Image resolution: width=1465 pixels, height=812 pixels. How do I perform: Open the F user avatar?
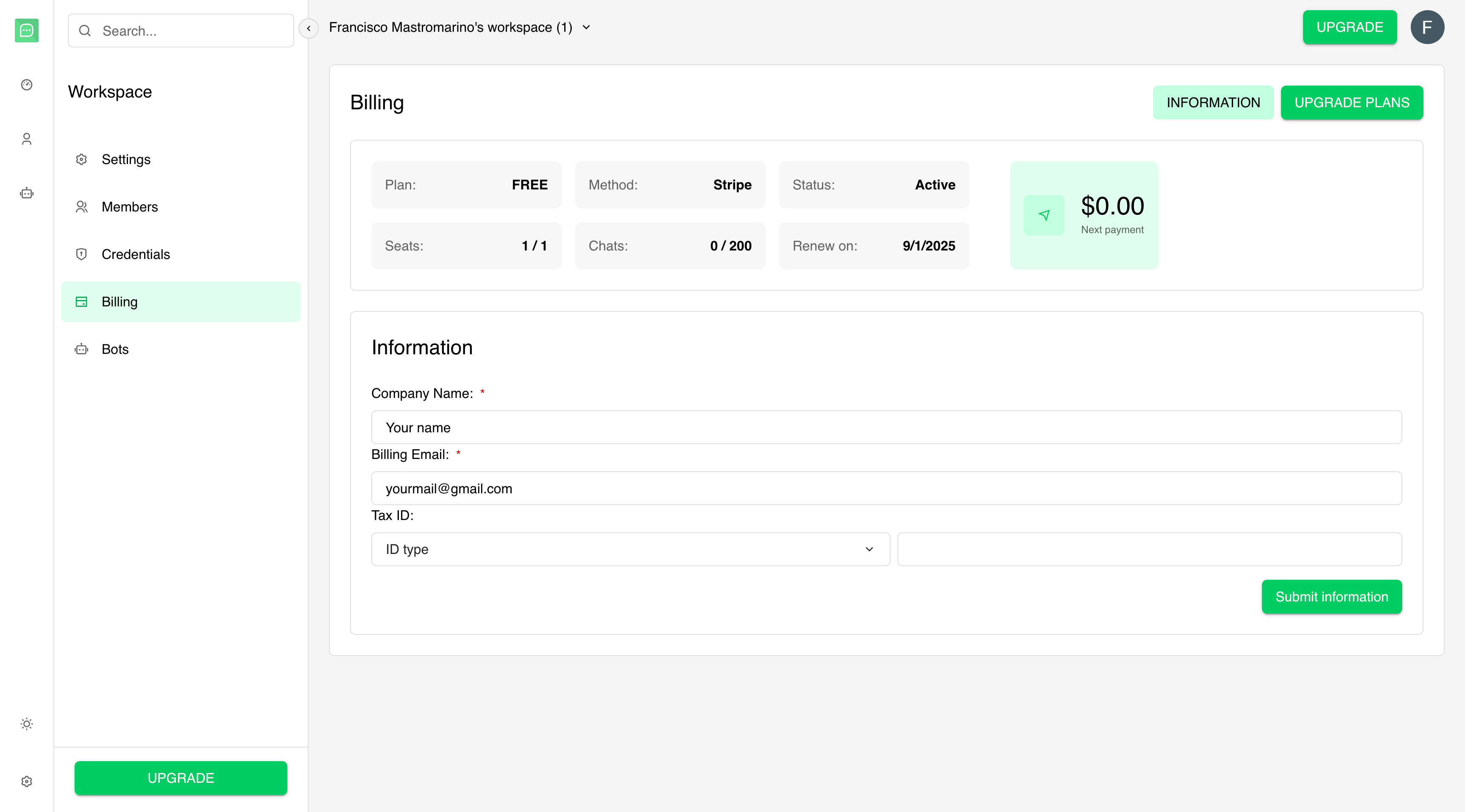tap(1426, 27)
